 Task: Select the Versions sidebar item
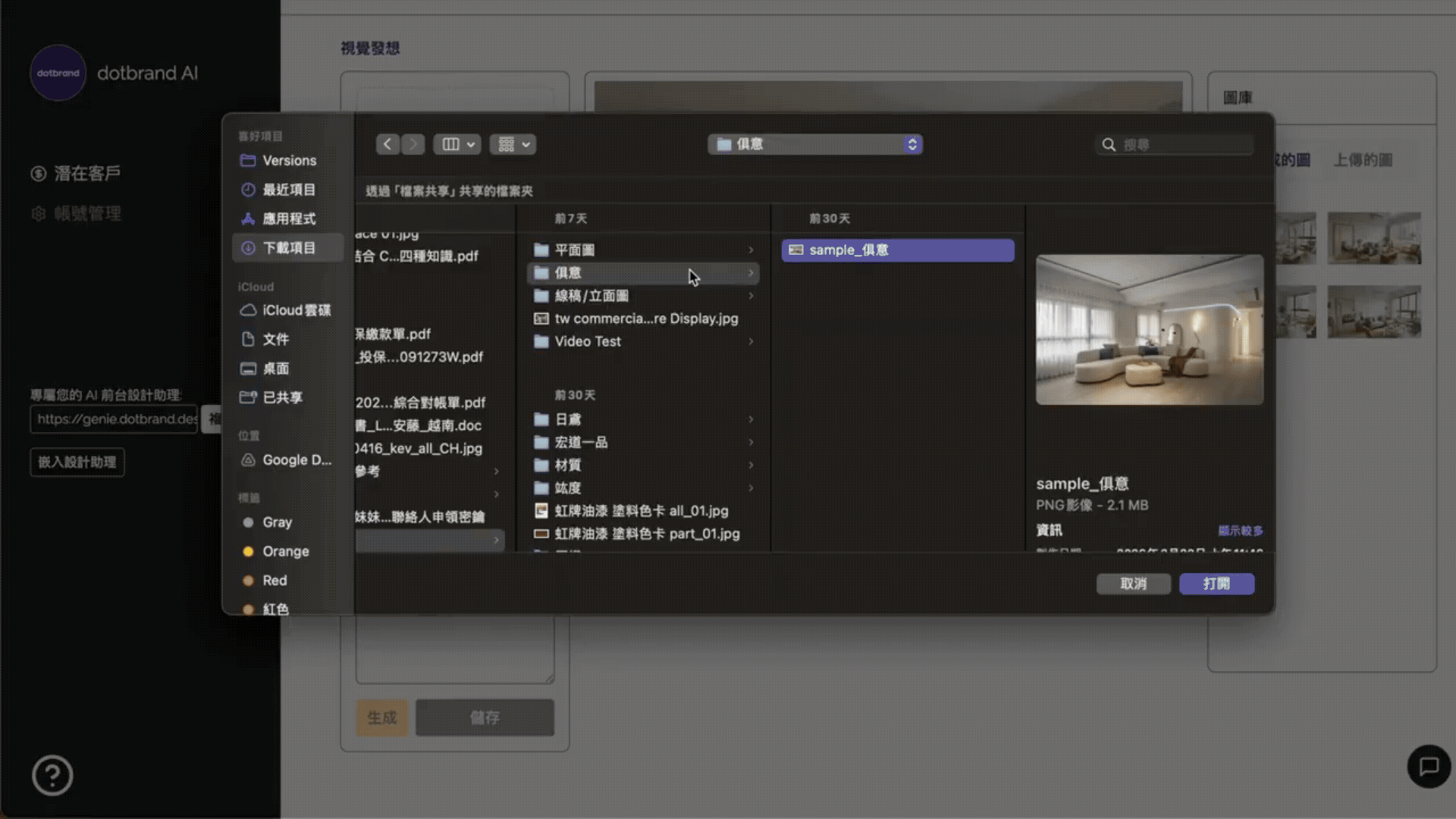click(x=289, y=160)
